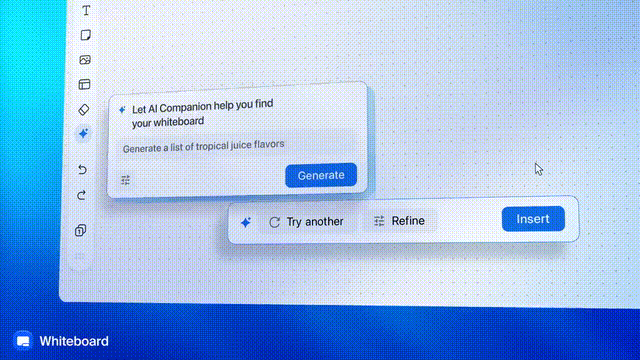This screenshot has height=360, width=640.
Task: Insert the generated content
Action: (533, 219)
